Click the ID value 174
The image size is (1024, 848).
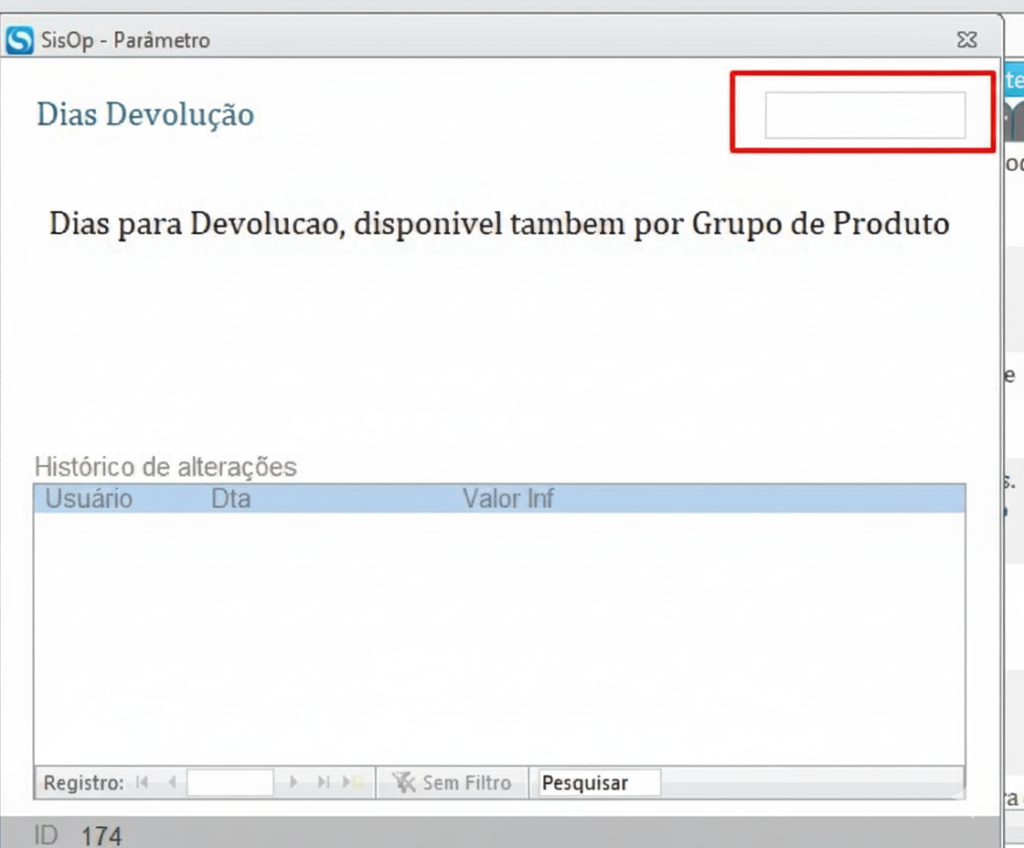pos(101,835)
